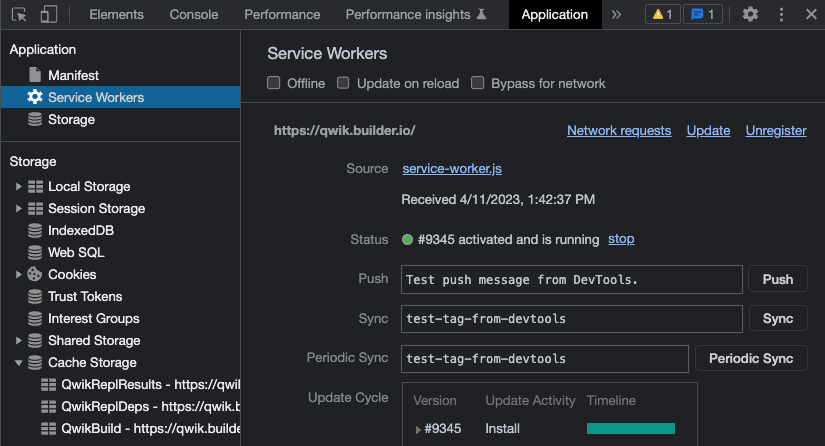
Task: Click the Manifest file icon in sidebar
Action: click(x=35, y=76)
